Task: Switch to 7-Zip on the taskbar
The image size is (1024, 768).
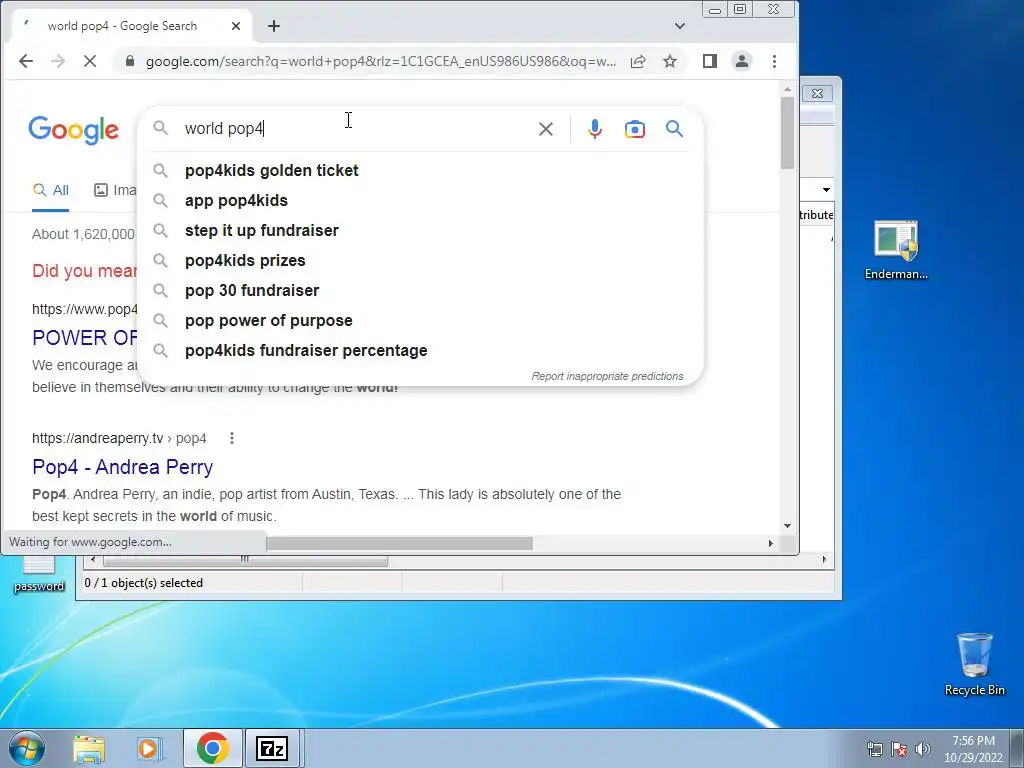Action: pos(272,748)
